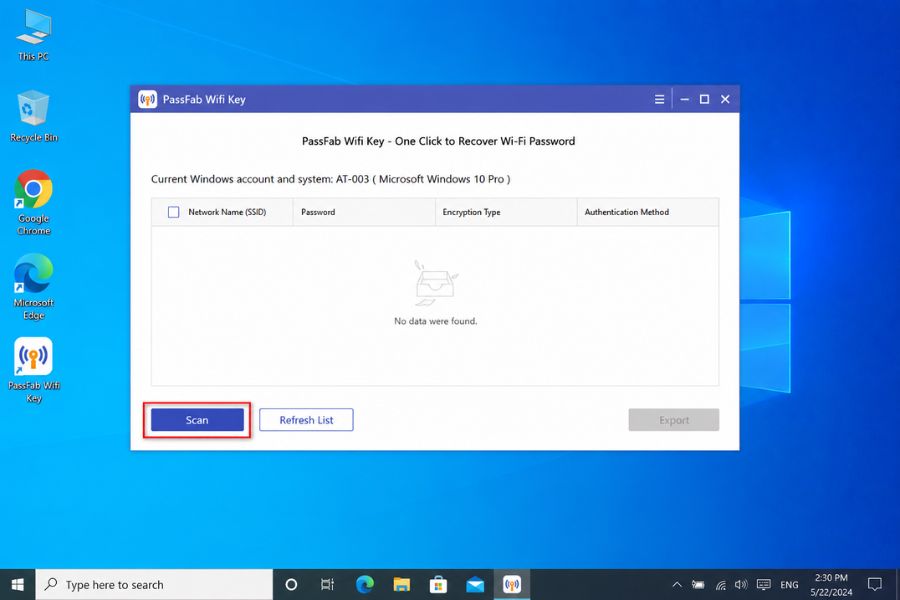Minimize the PassFab Wifi Key window
The image size is (900, 600).
click(x=684, y=99)
